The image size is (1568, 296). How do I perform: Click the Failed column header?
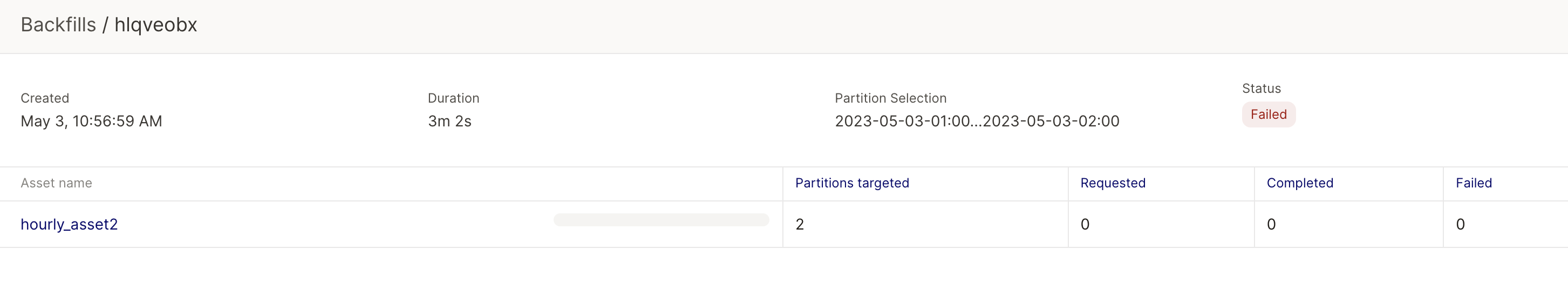pyautogui.click(x=1473, y=183)
